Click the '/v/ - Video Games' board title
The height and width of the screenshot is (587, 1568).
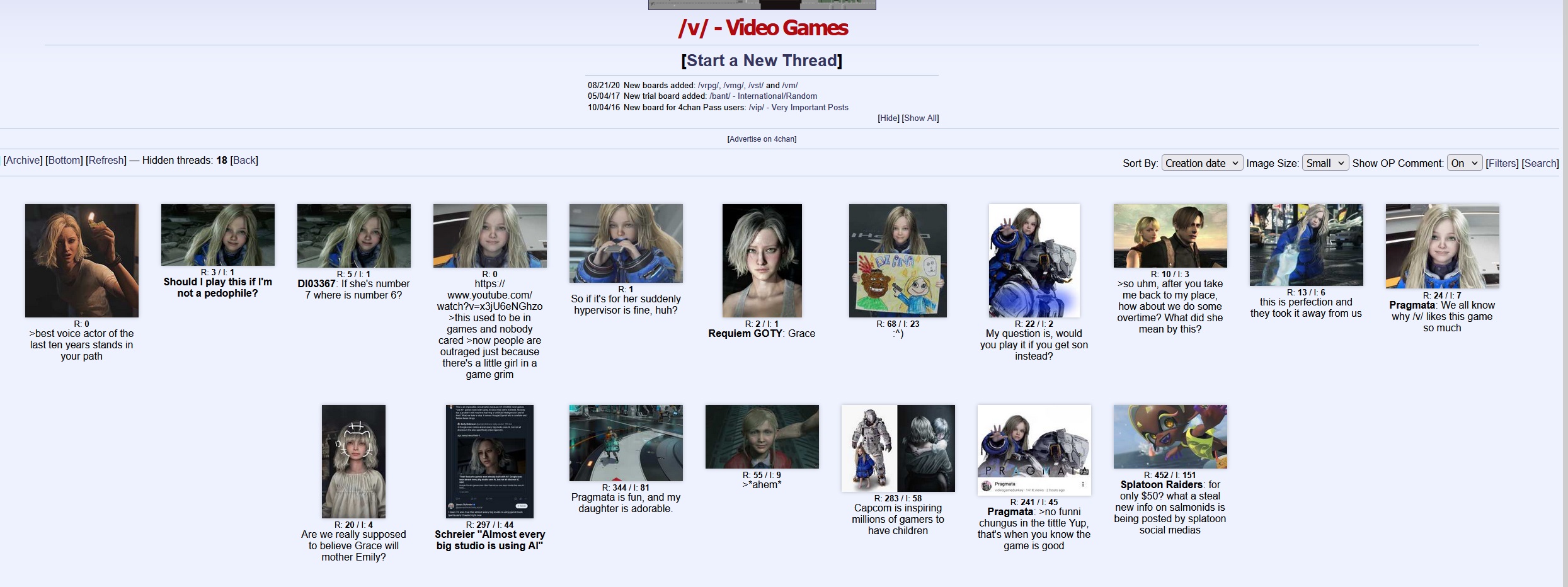click(x=763, y=28)
